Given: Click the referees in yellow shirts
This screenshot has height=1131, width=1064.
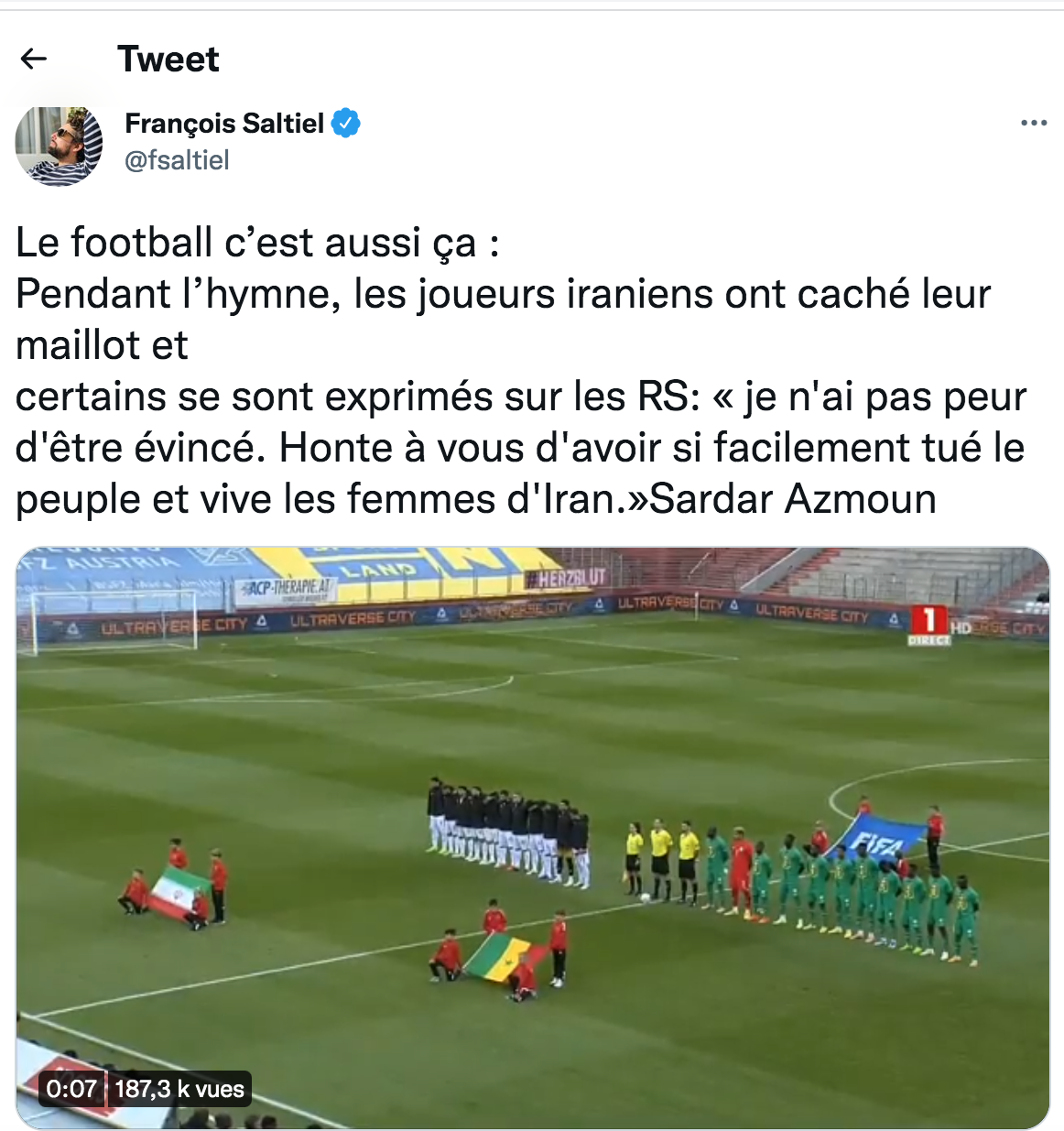Looking at the screenshot, I should (661, 860).
